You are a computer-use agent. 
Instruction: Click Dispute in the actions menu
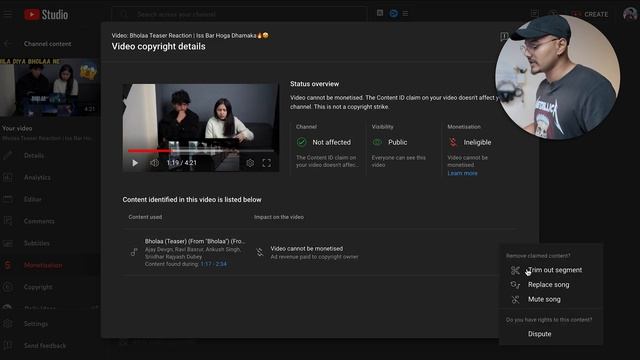pos(539,333)
